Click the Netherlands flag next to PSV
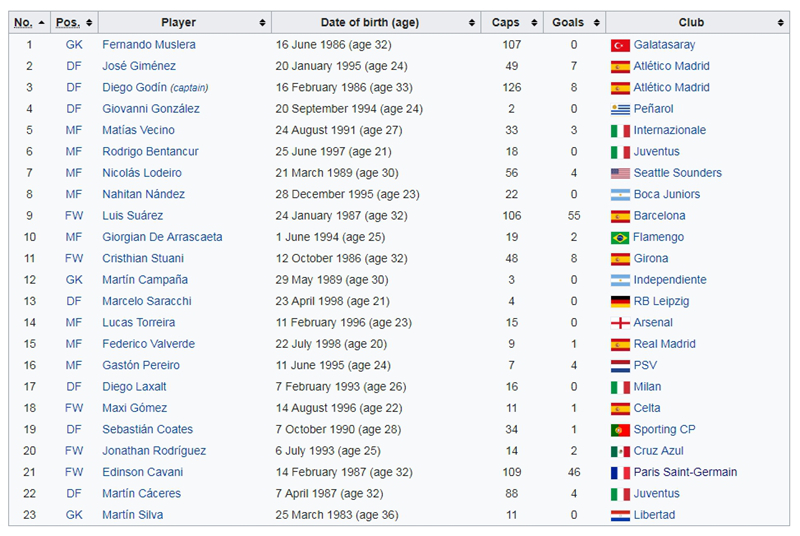800x536 pixels. click(620, 366)
